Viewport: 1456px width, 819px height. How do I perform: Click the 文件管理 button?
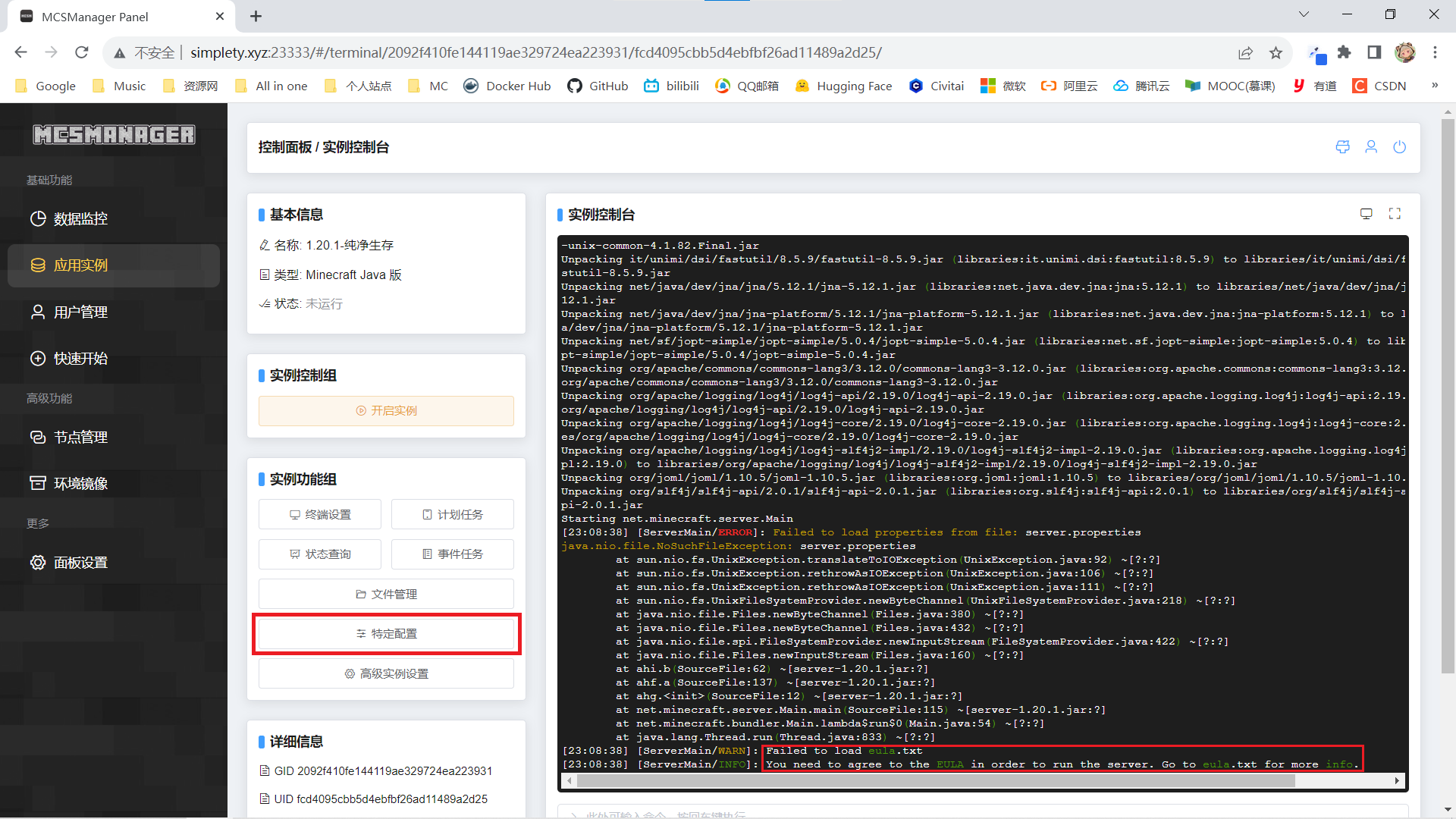point(386,595)
